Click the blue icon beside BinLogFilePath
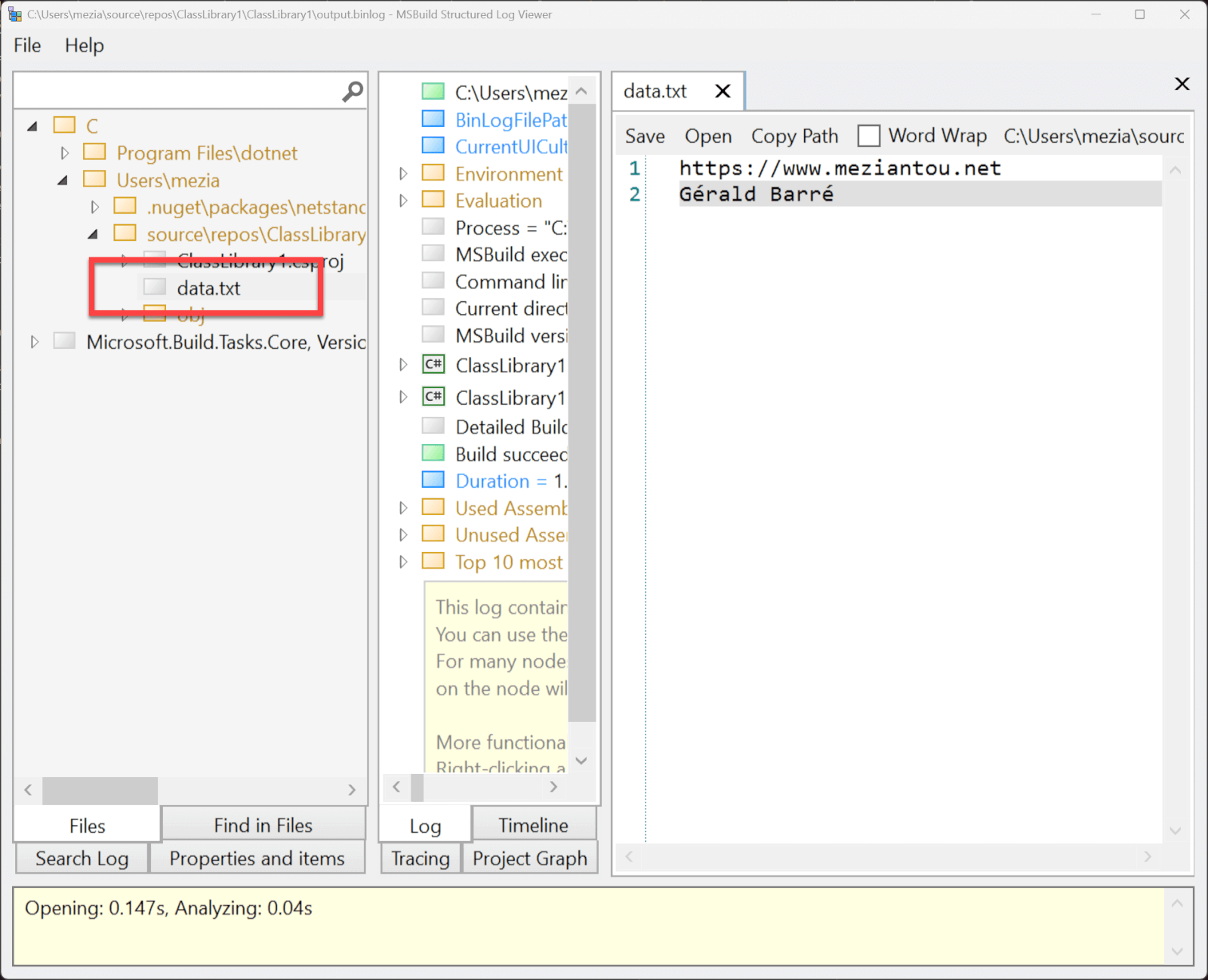Viewport: 1208px width, 980px height. click(433, 119)
